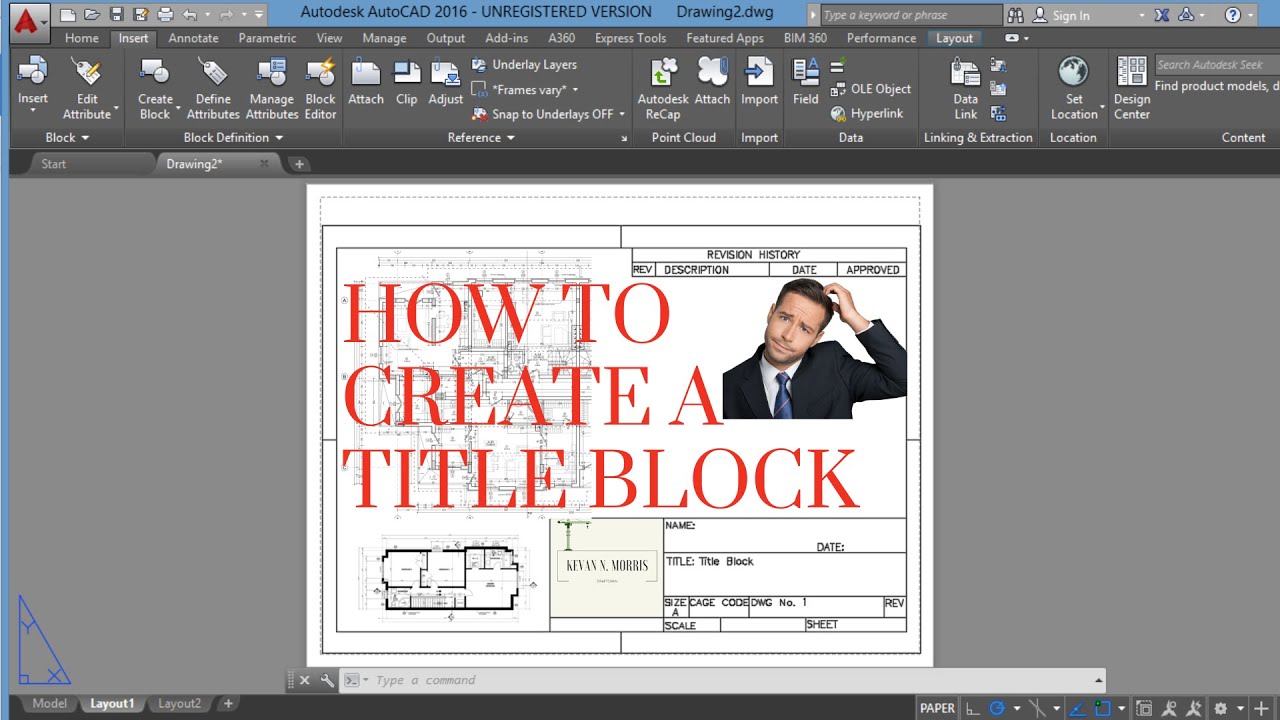This screenshot has height=720, width=1280.
Task: Switch to the Model tab
Action: pos(50,704)
